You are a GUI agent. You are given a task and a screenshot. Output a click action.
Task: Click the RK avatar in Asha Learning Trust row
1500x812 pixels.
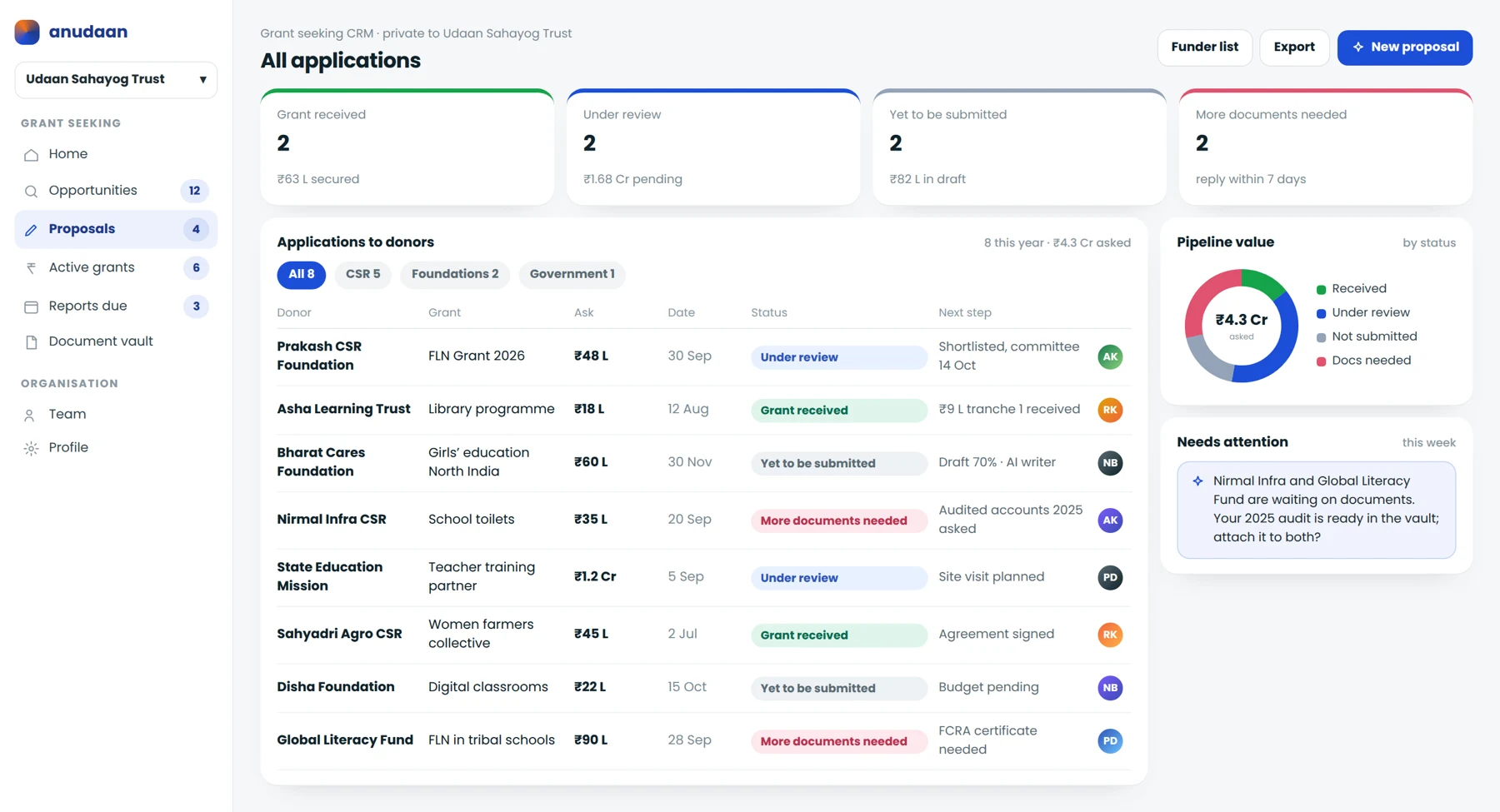point(1110,410)
